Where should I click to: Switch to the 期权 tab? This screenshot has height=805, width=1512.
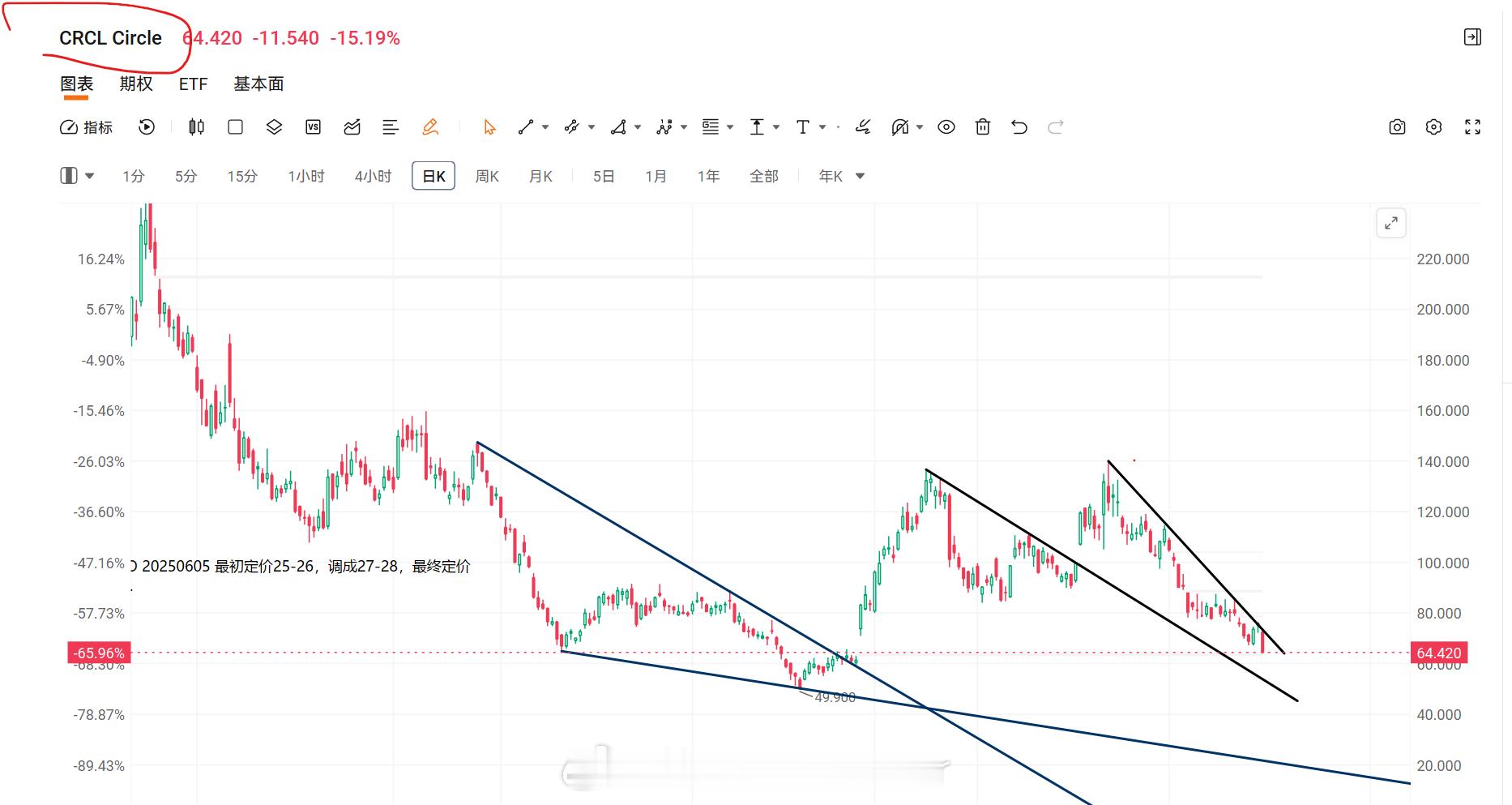(136, 84)
